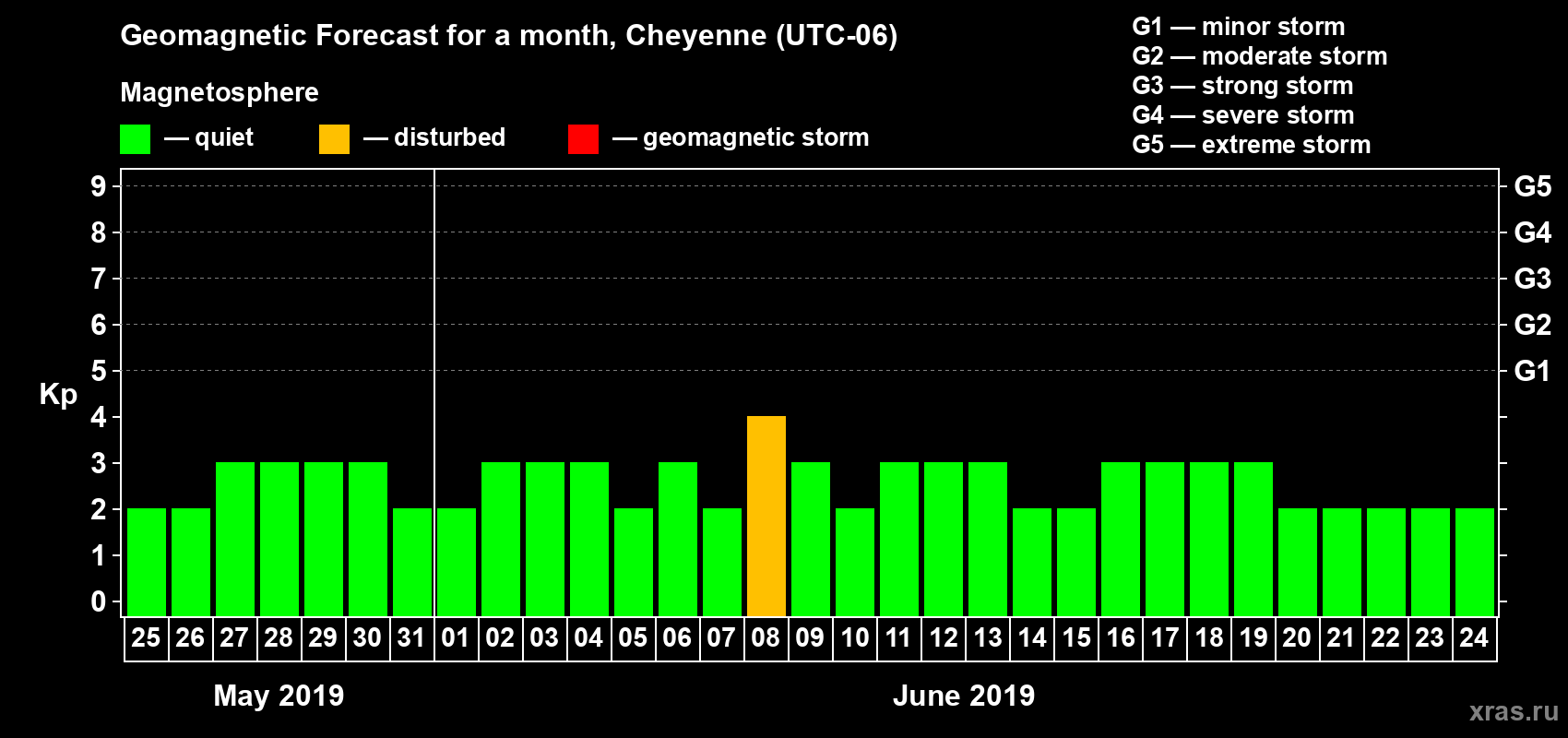Click the bar above date 09
Viewport: 1568px width, 738px height.
pyautogui.click(x=811, y=539)
